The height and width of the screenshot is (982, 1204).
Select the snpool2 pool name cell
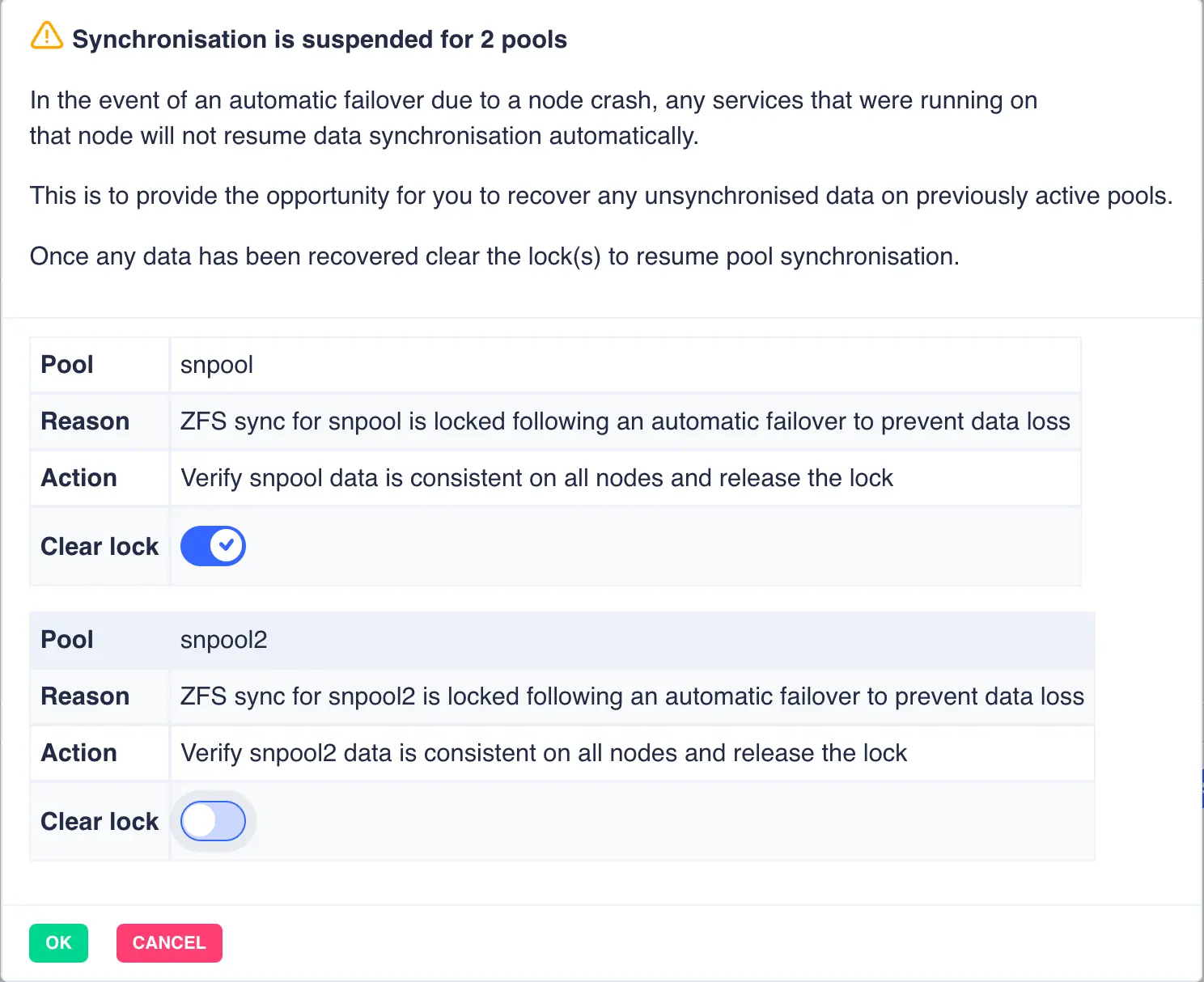tap(223, 640)
